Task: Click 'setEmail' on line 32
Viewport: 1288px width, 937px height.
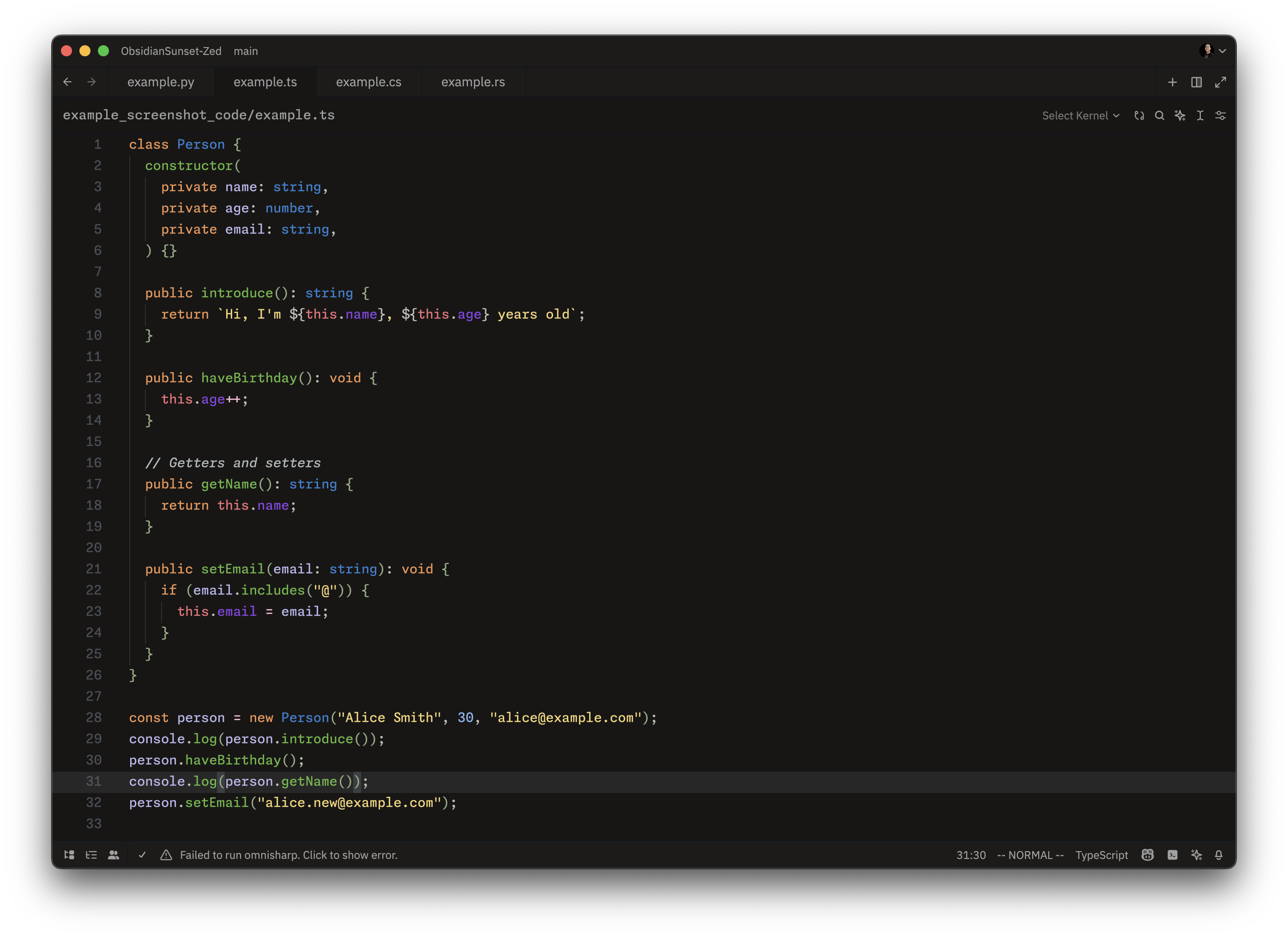Action: click(x=217, y=802)
